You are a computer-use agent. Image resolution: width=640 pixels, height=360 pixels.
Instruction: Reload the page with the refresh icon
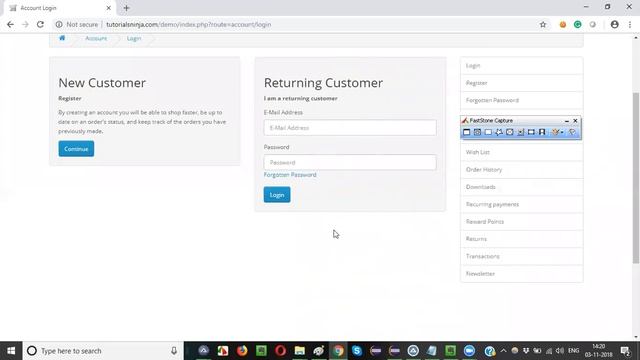(x=40, y=24)
